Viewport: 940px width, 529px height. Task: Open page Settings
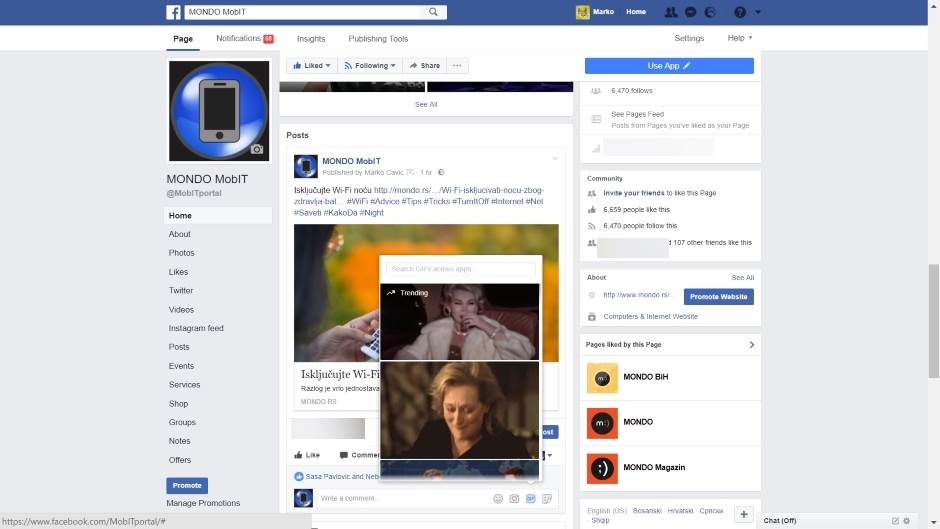tap(689, 38)
